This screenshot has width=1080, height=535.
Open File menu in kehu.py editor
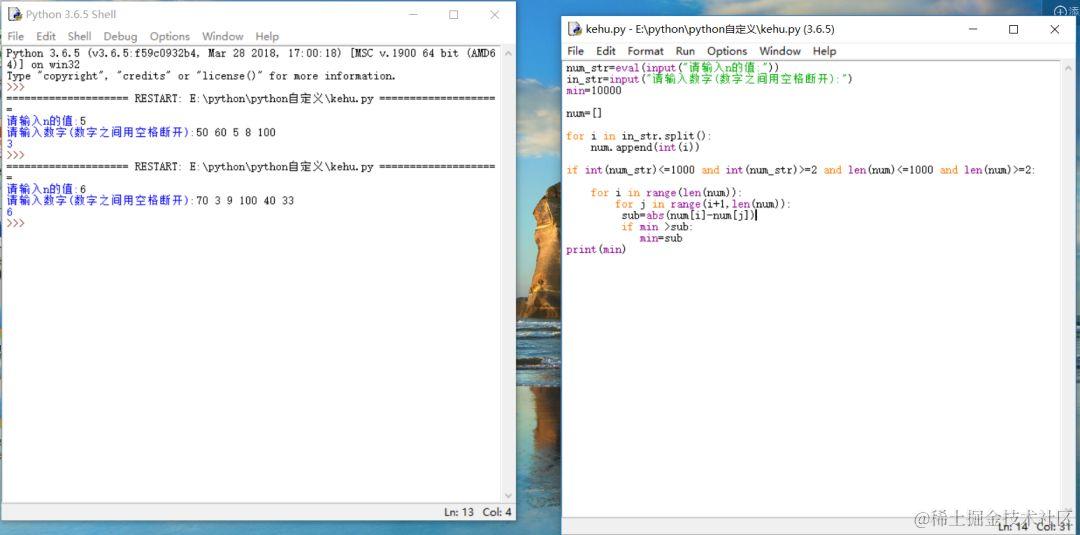(575, 51)
